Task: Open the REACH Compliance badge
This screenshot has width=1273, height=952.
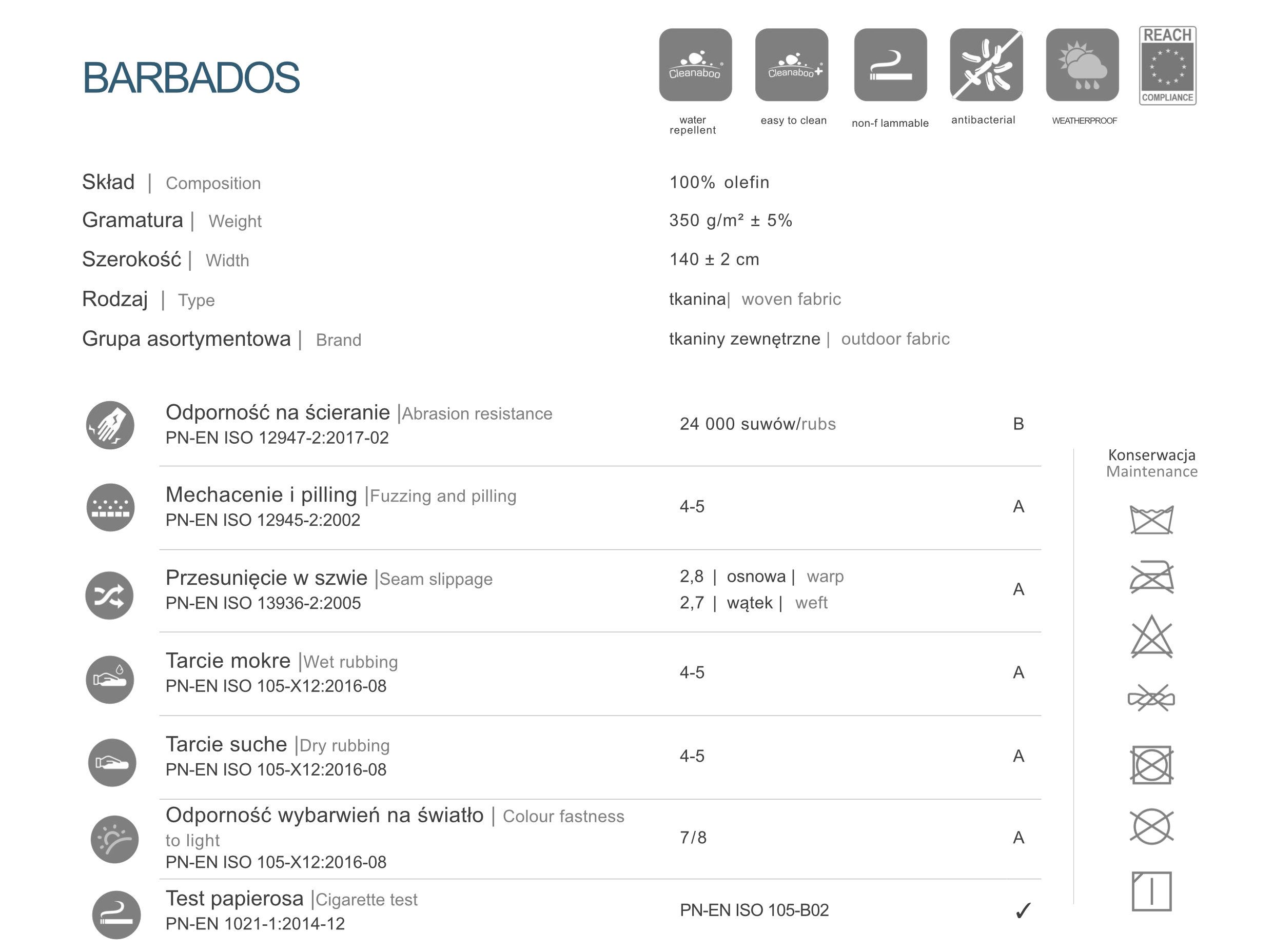Action: 1168,66
